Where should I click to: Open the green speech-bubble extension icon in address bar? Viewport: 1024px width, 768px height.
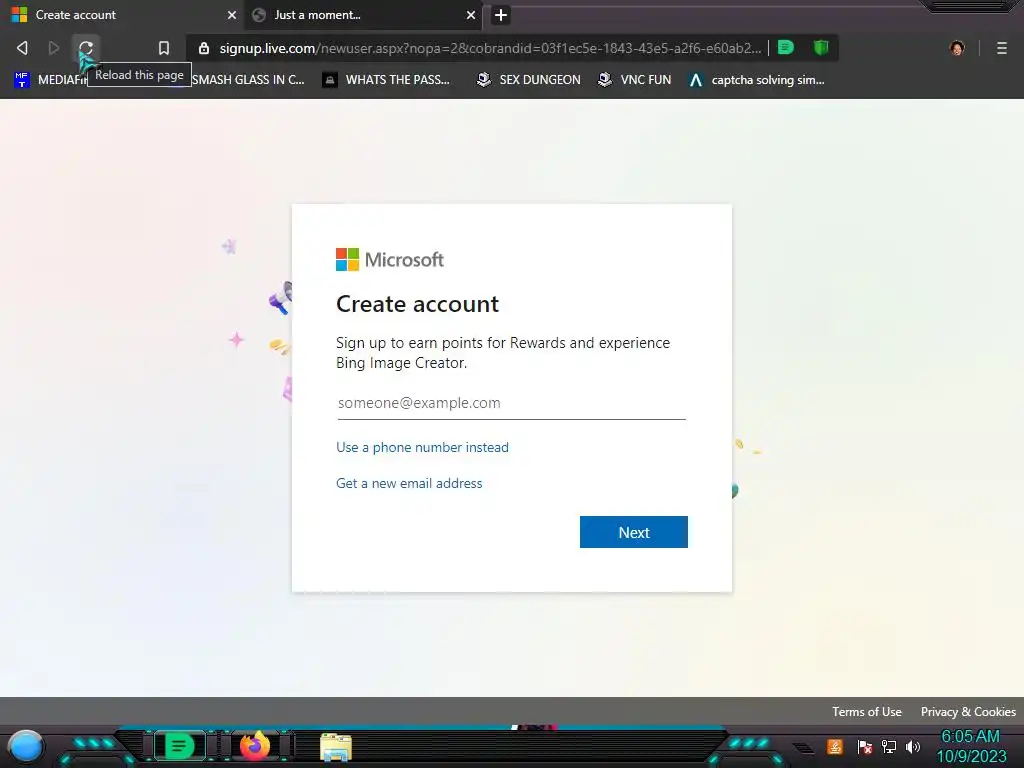click(786, 47)
